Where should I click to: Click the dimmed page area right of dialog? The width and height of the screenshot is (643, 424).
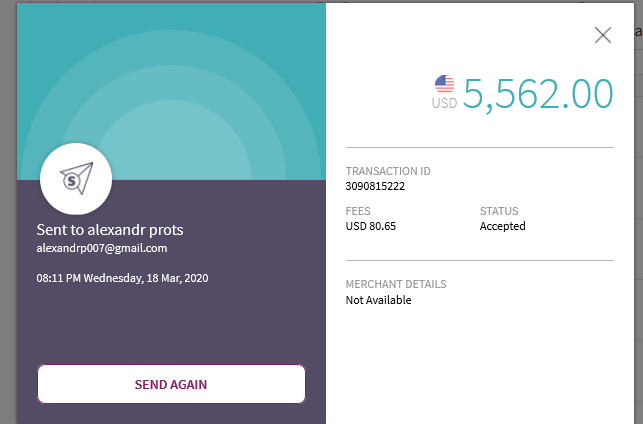pyautogui.click(x=638, y=212)
